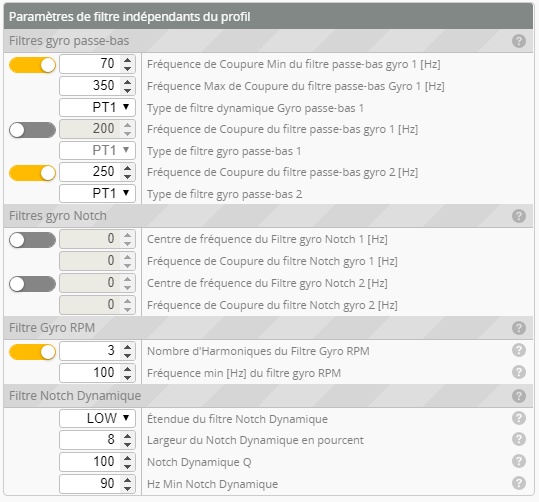Decrease gyro lowpass 2 cutoff value 250
This screenshot has width=539, height=502.
click(x=128, y=176)
